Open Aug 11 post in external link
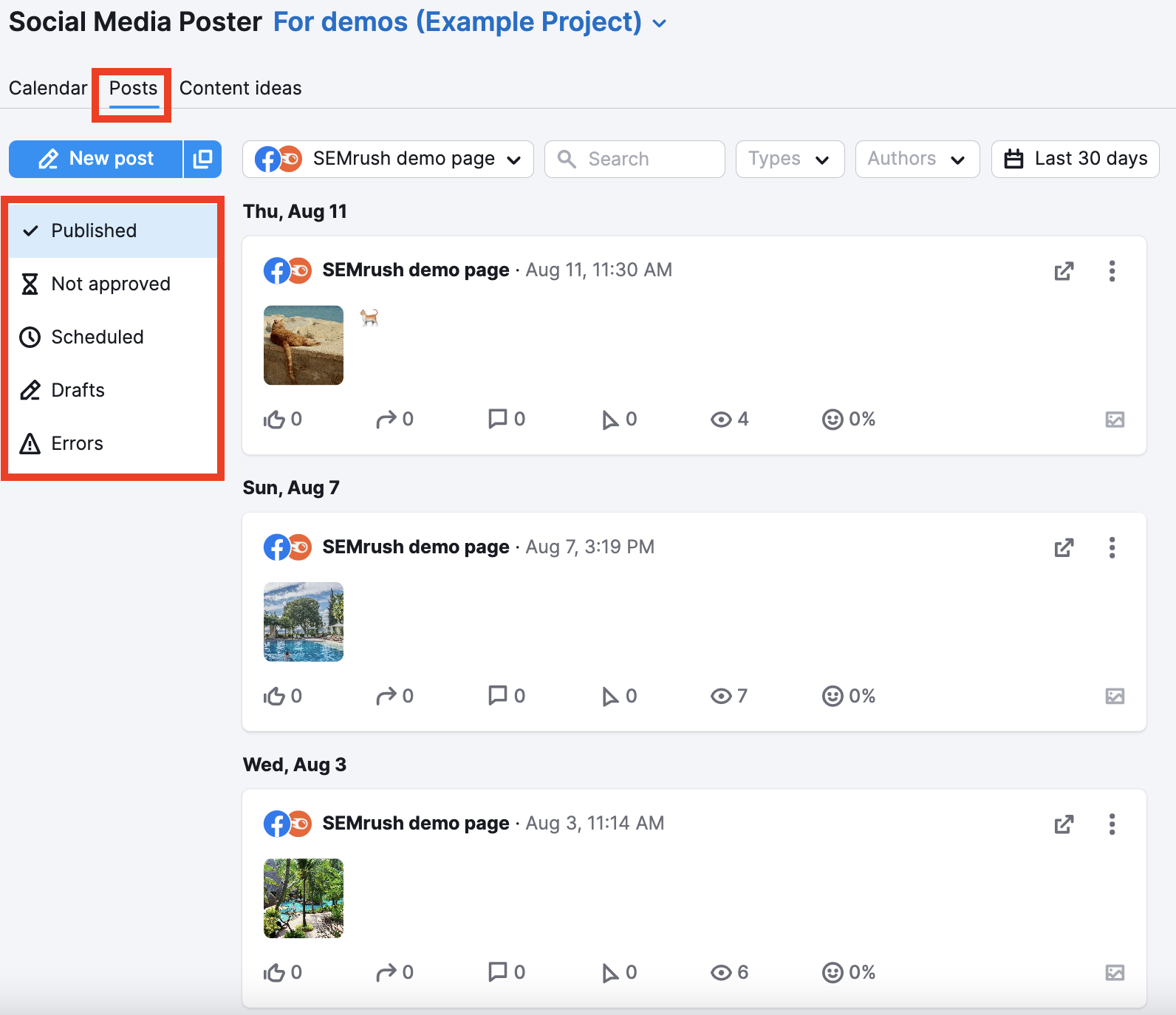Viewport: 1176px width, 1015px height. (1064, 271)
